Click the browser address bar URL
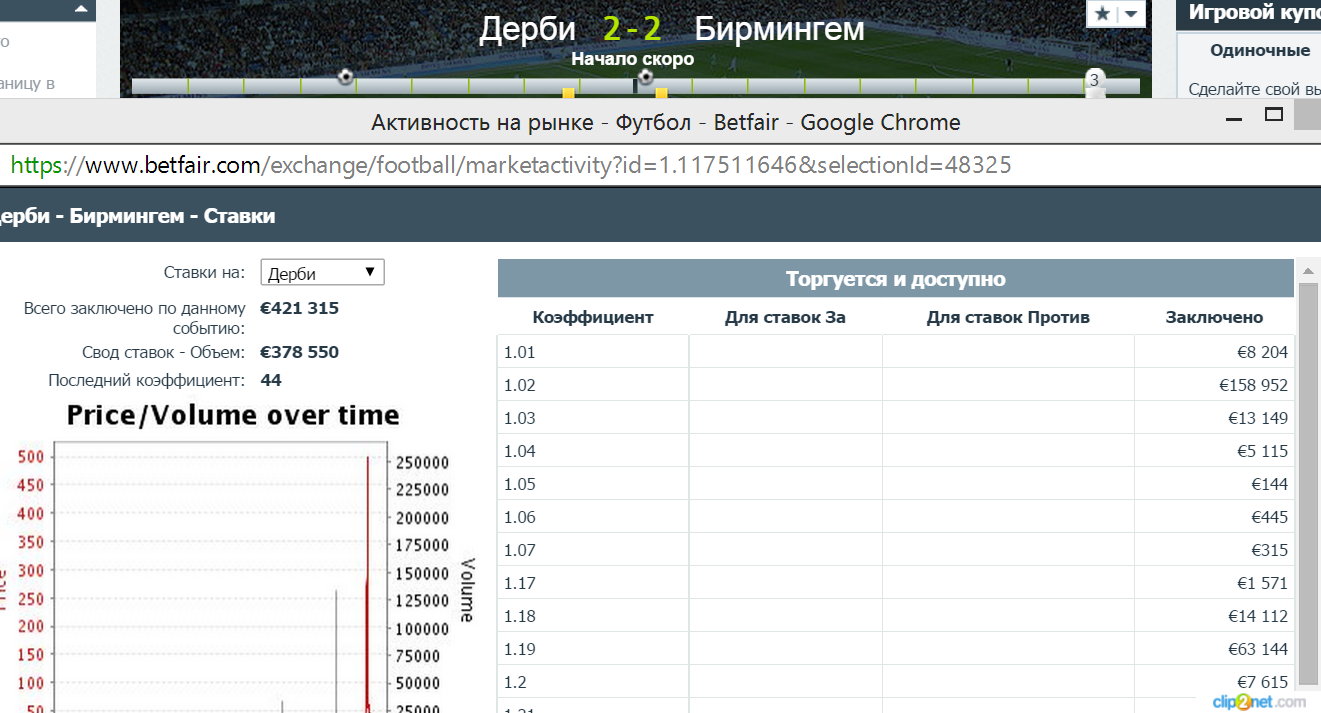This screenshot has width=1321, height=713. [511, 165]
